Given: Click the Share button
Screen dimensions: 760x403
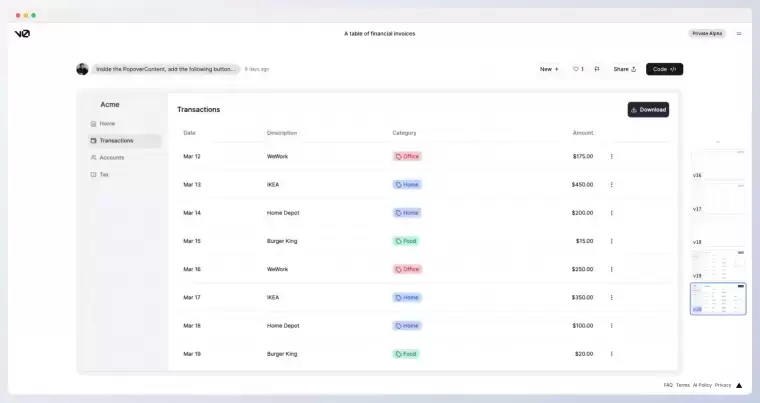Looking at the screenshot, I should [x=624, y=69].
